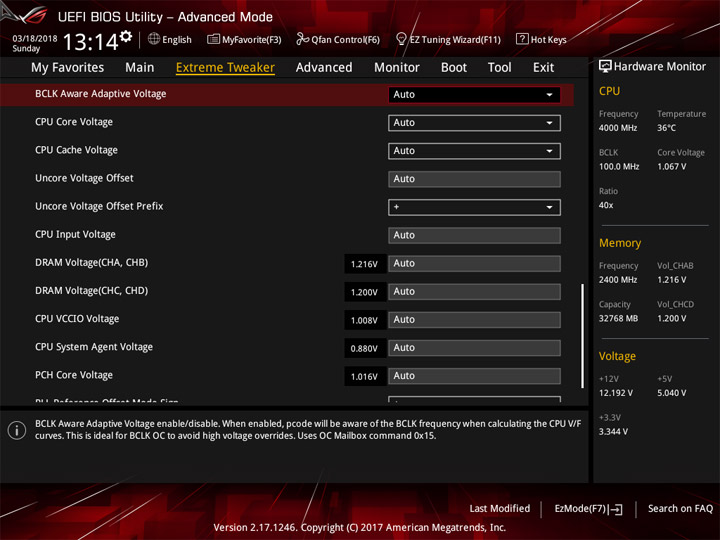This screenshot has width=720, height=540.
Task: Click Qfan Control(F6) label
Action: click(x=345, y=39)
